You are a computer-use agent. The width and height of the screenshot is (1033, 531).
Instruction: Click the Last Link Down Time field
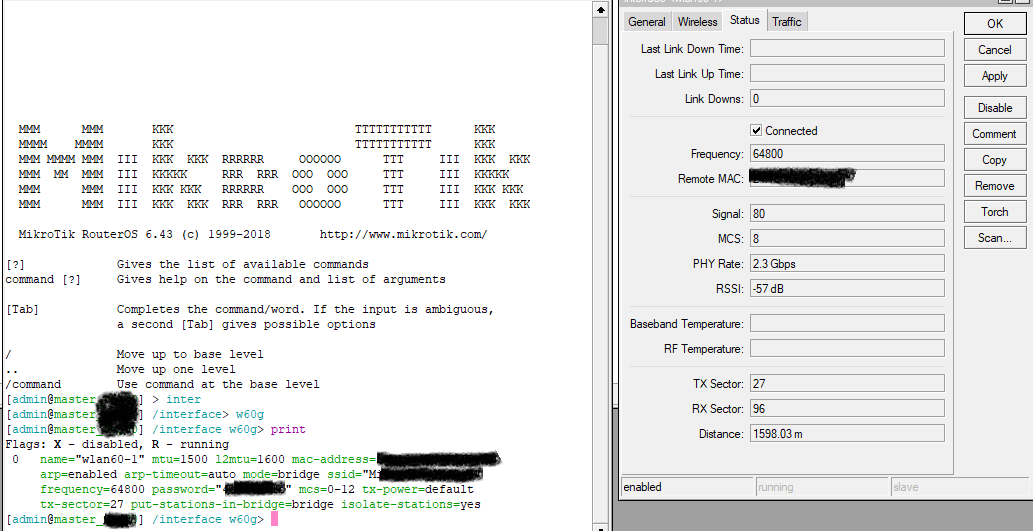847,48
